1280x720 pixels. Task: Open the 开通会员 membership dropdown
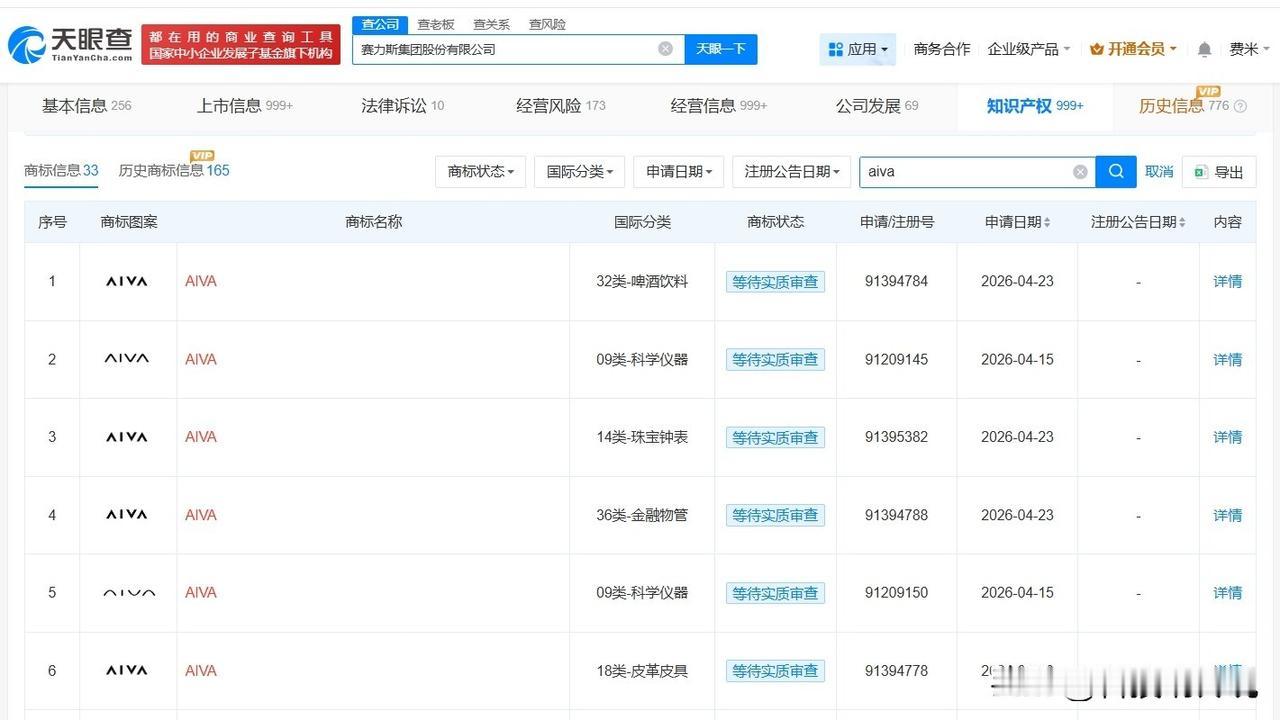pyautogui.click(x=1133, y=49)
